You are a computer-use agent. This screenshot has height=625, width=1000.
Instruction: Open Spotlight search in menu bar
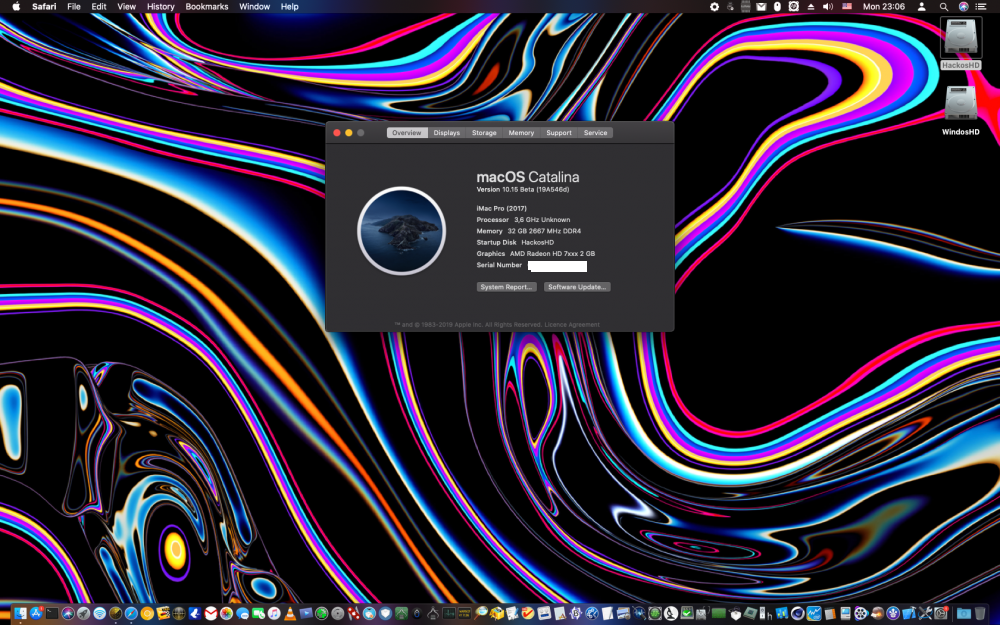click(x=943, y=6)
